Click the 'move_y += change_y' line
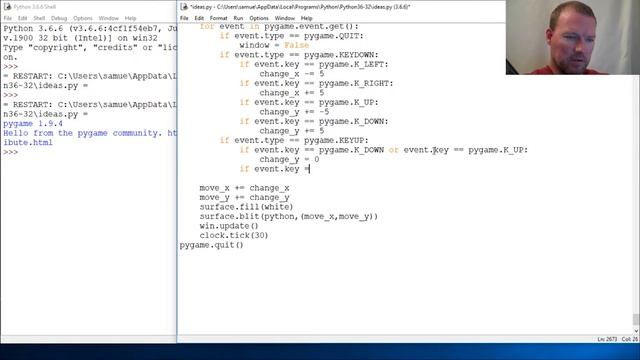640x360 pixels. (244, 198)
